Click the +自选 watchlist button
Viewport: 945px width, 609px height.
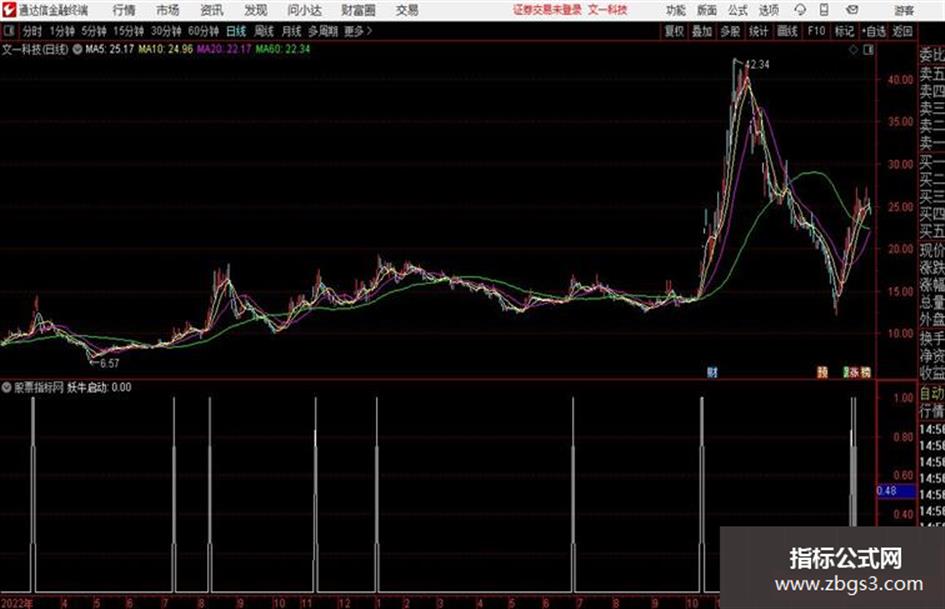tap(874, 31)
